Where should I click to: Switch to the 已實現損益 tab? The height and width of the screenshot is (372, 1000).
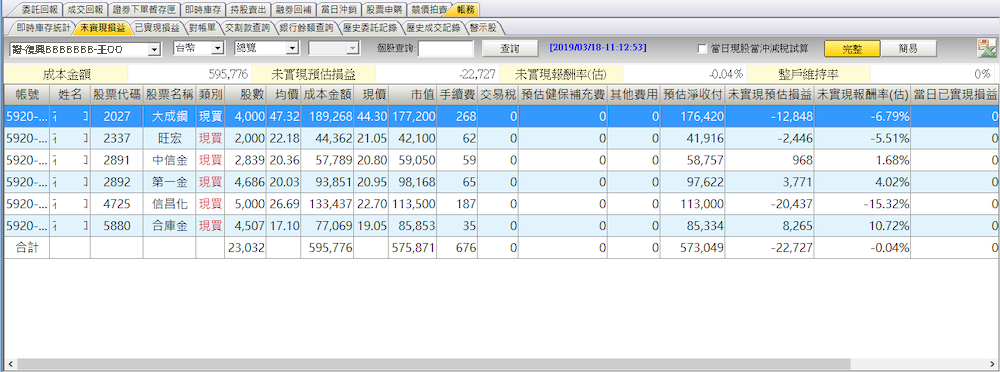coord(157,28)
